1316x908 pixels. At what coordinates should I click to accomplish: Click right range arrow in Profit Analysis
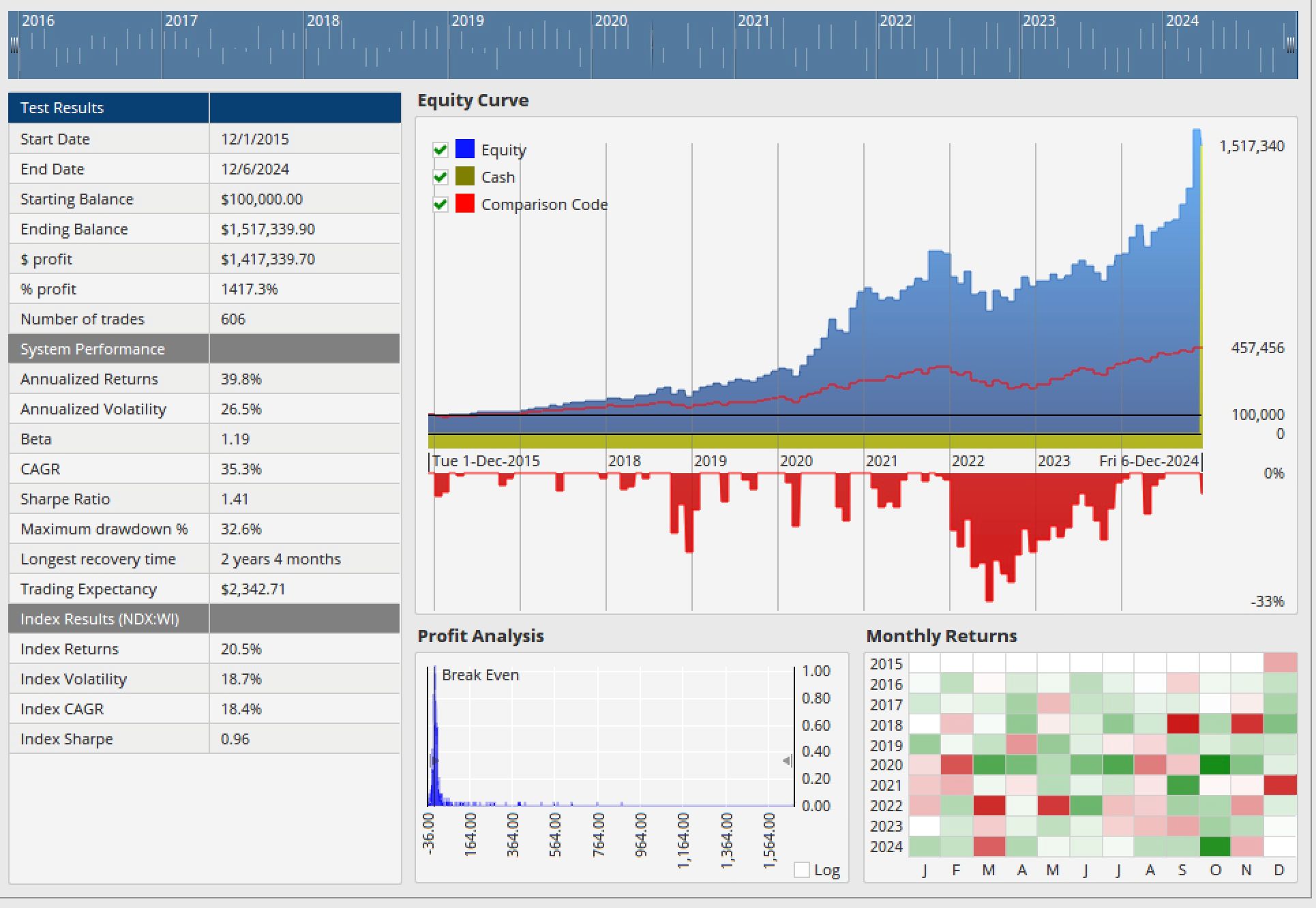tap(787, 760)
